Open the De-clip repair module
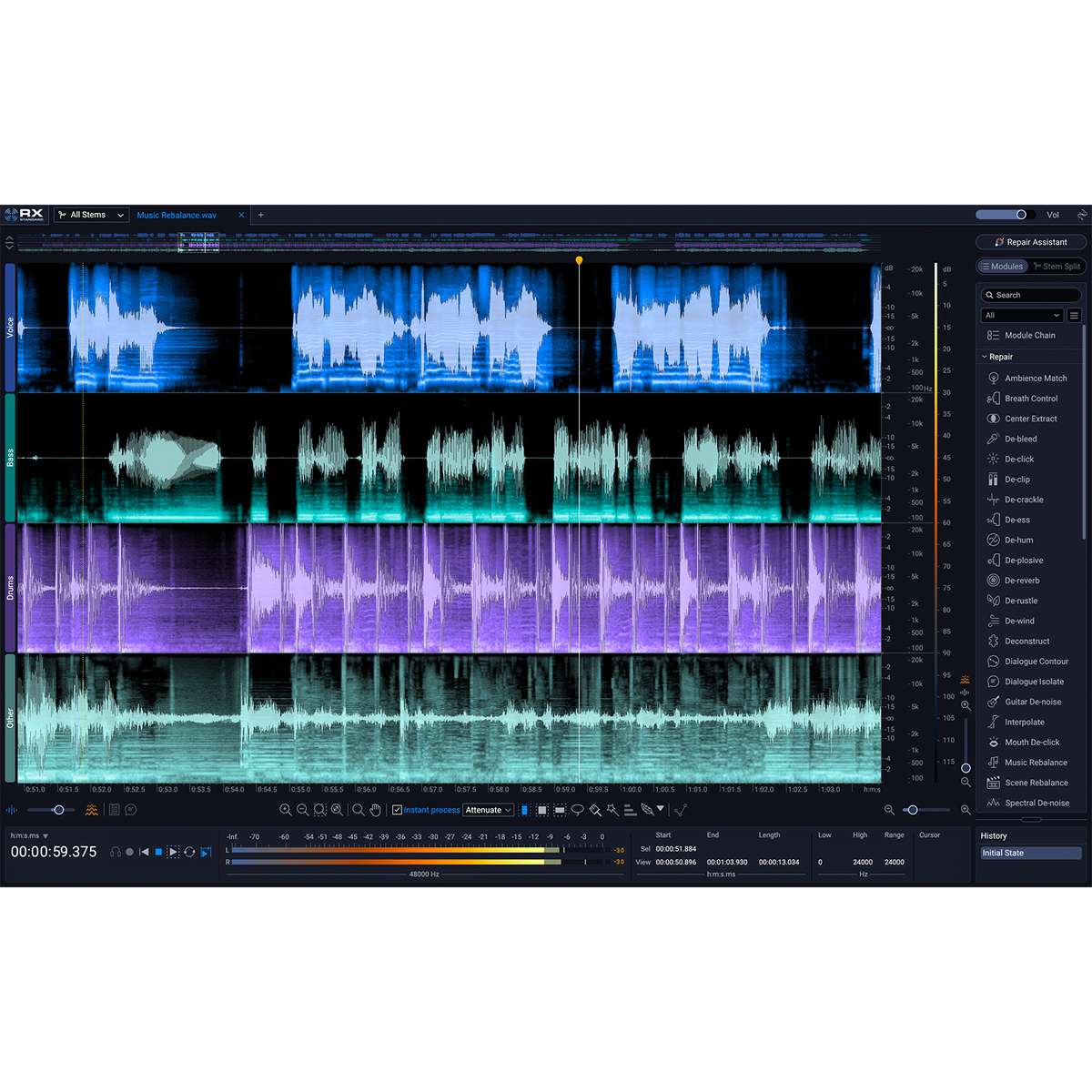This screenshot has width=1092, height=1092. (1016, 479)
